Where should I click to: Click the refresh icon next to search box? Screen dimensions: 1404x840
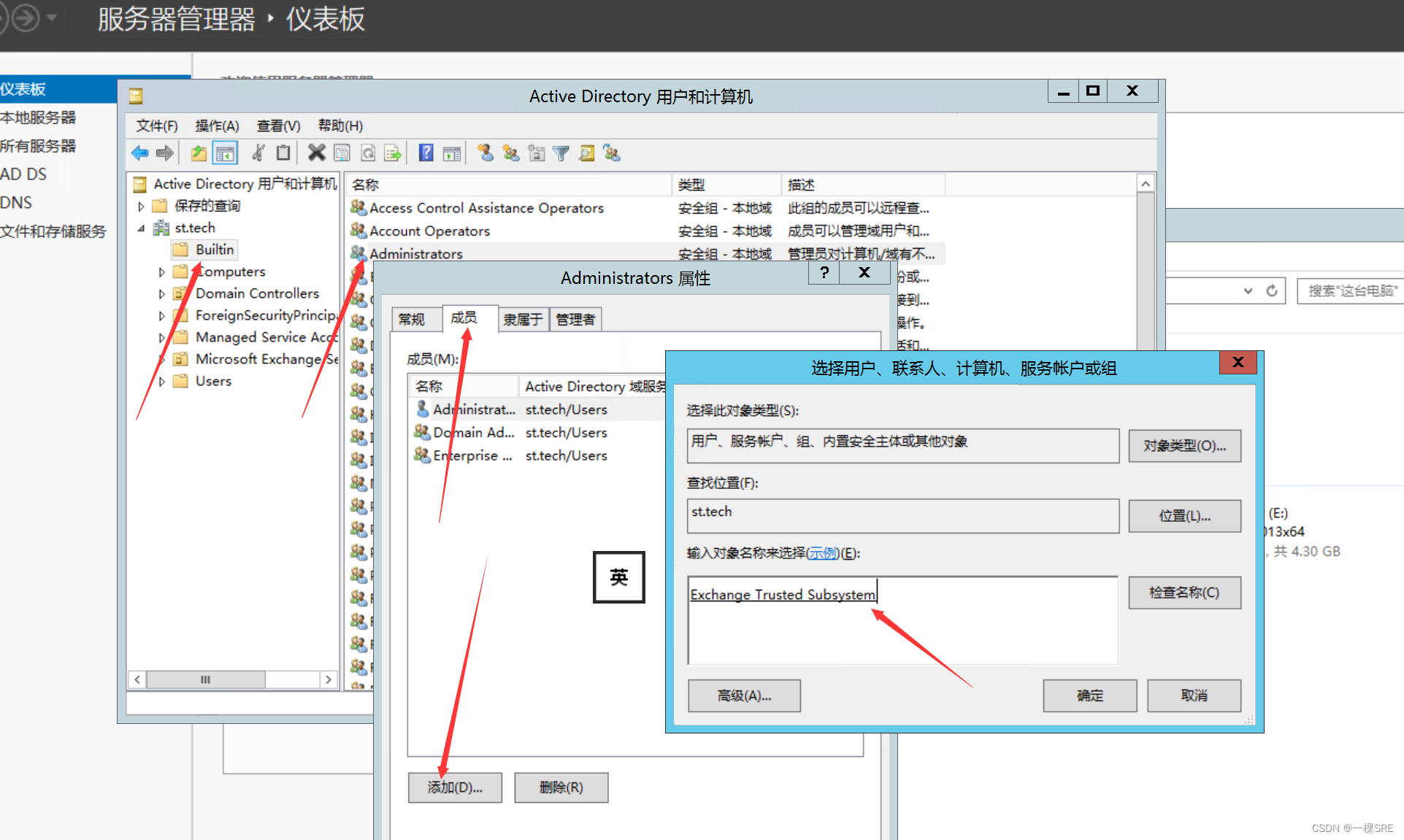pyautogui.click(x=1272, y=290)
